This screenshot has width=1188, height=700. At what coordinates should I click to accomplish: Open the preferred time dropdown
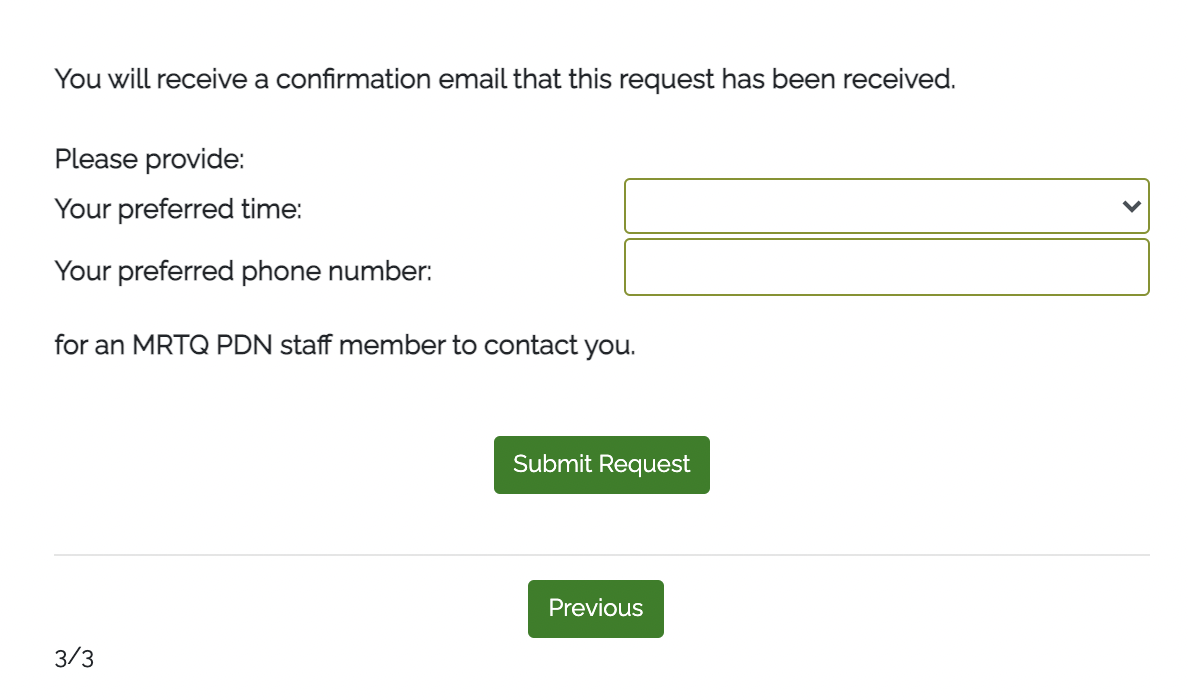click(x=886, y=206)
